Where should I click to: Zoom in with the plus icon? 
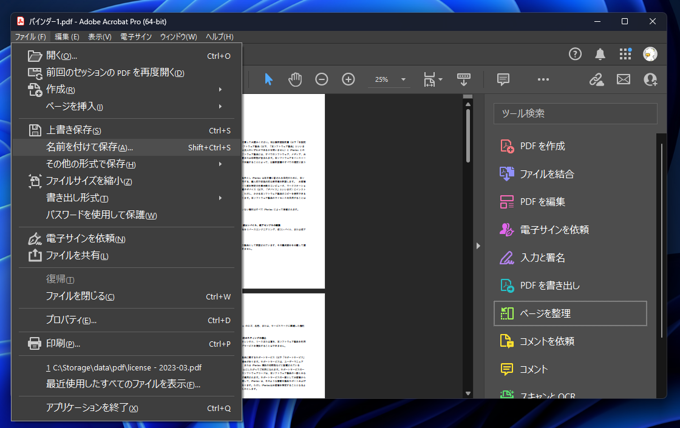coord(348,79)
